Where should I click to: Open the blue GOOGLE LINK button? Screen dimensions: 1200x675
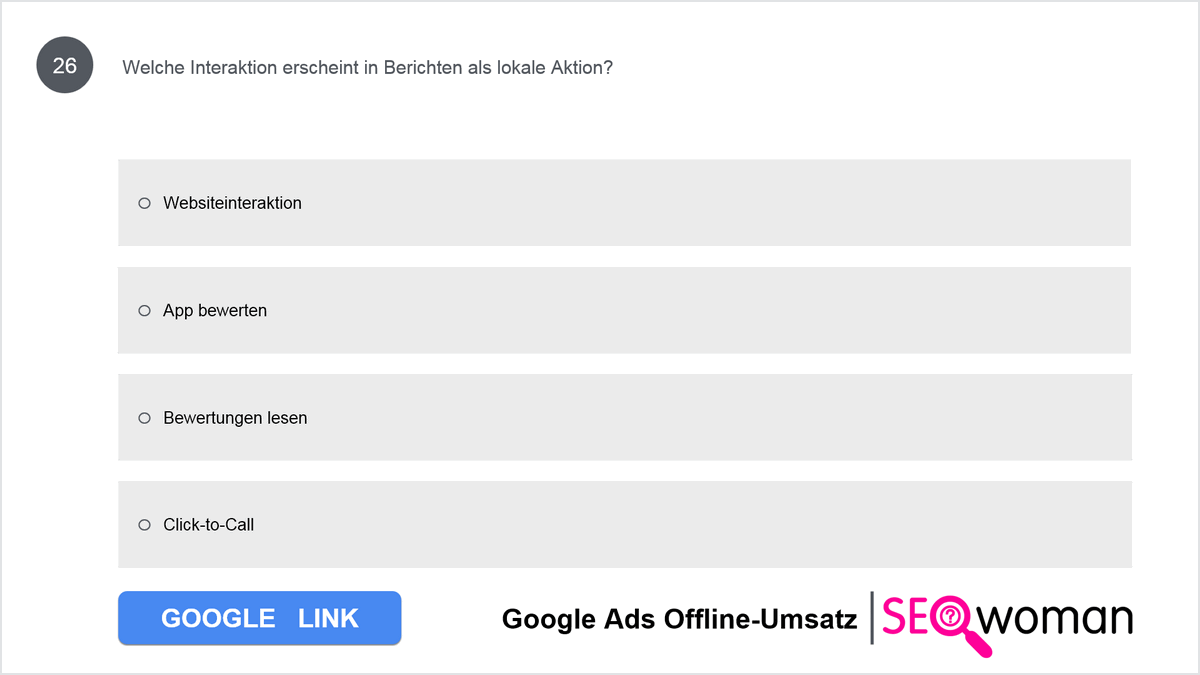pyautogui.click(x=260, y=618)
